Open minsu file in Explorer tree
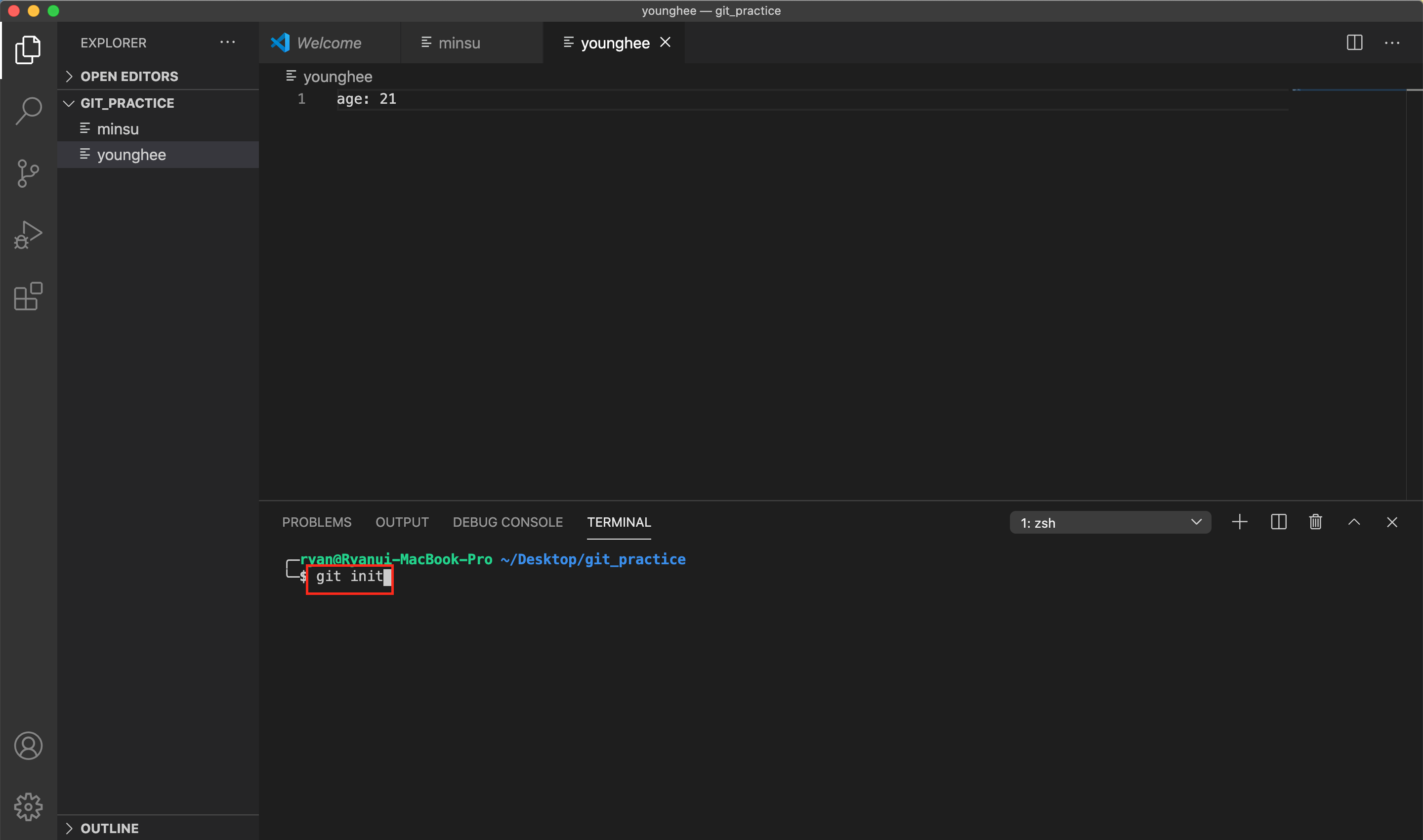This screenshot has width=1423, height=840. (x=118, y=129)
